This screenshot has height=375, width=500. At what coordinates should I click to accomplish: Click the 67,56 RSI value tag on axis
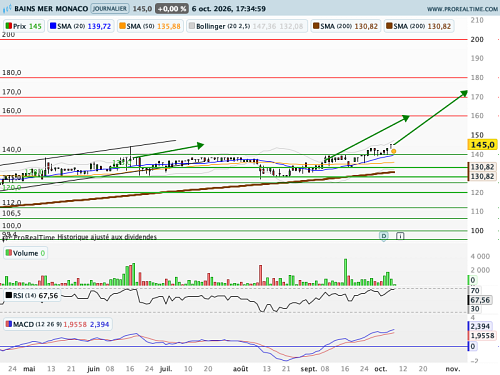tap(480, 300)
